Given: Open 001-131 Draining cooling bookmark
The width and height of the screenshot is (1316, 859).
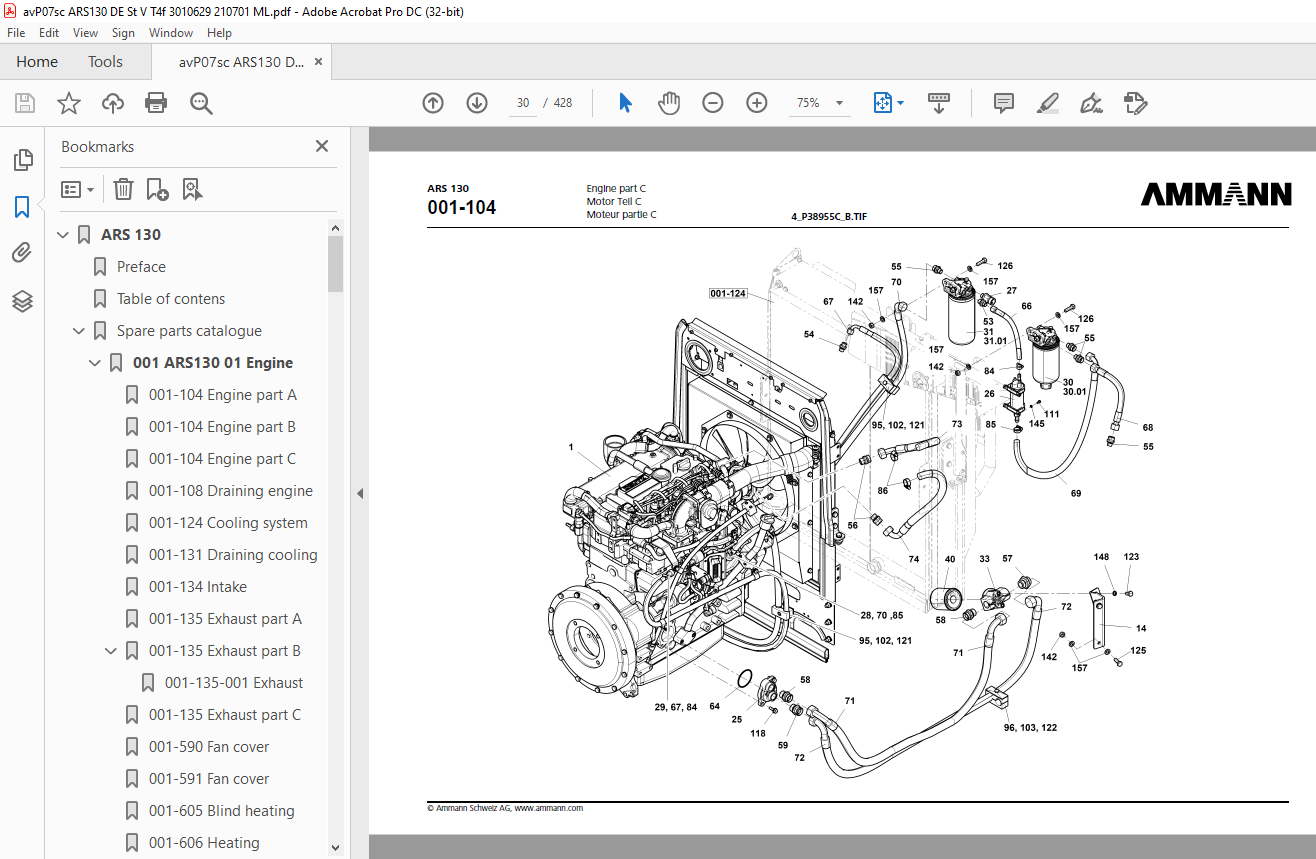Looking at the screenshot, I should (233, 555).
